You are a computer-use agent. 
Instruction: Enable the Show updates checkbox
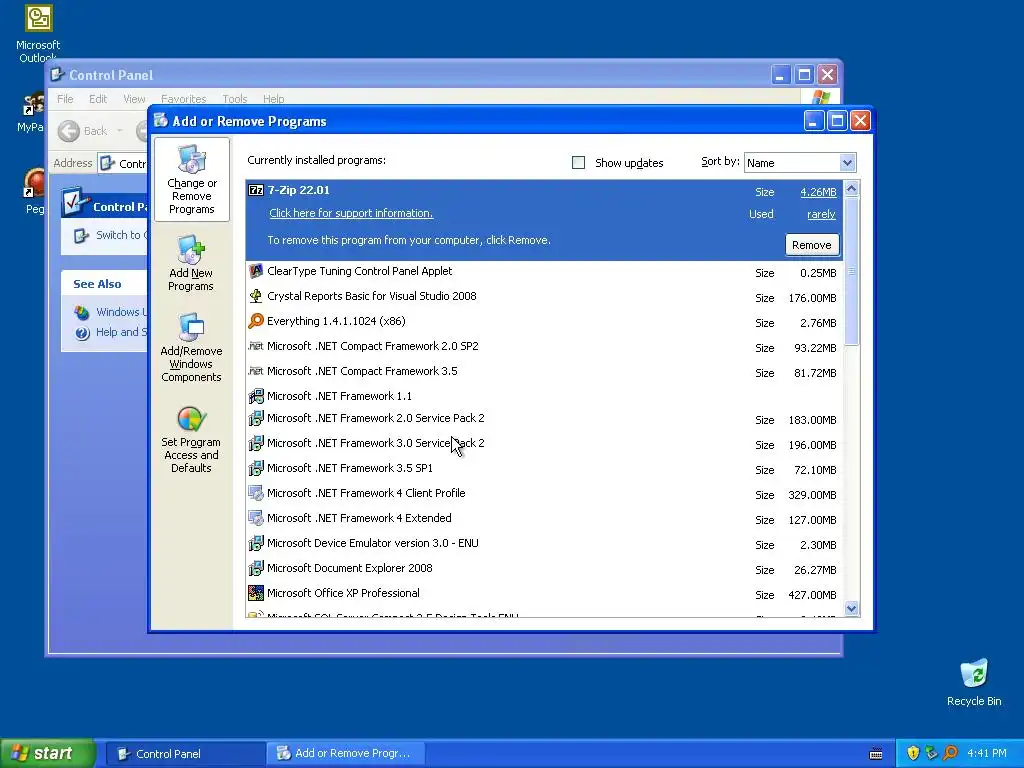(x=578, y=163)
